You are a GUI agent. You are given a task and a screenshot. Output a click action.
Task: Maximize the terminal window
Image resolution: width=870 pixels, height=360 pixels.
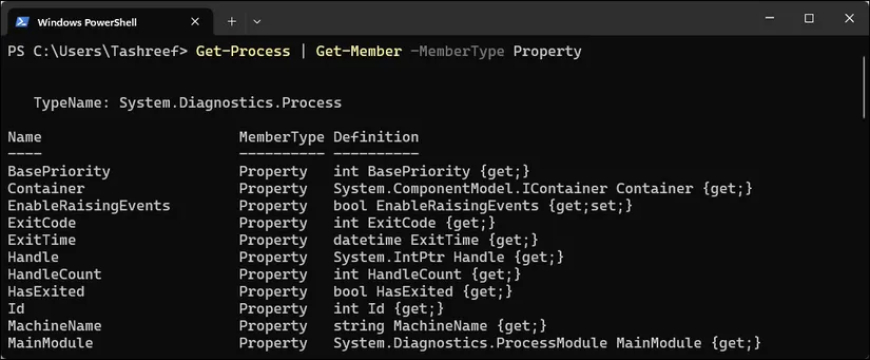(x=809, y=19)
